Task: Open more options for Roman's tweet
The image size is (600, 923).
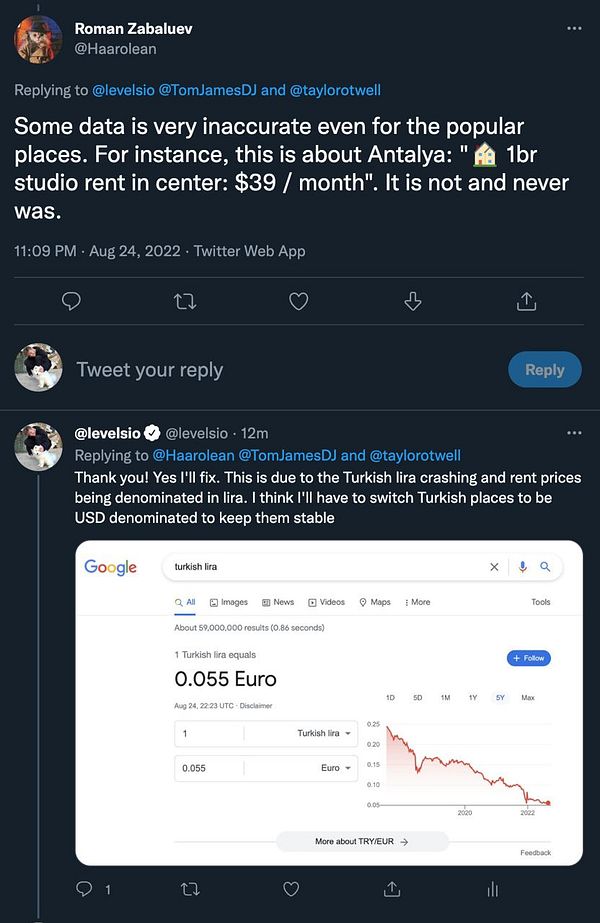Action: [x=574, y=28]
